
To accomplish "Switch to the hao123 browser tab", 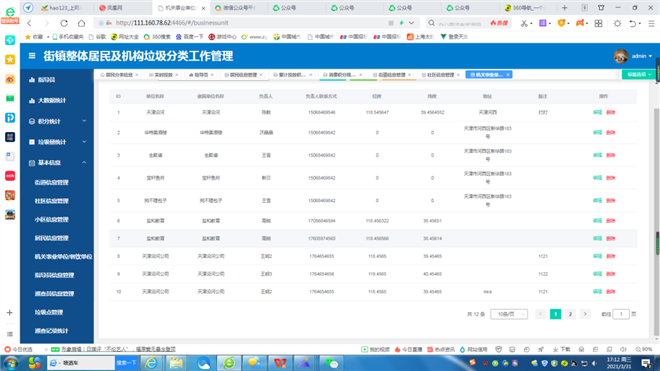I will pyautogui.click(x=62, y=8).
